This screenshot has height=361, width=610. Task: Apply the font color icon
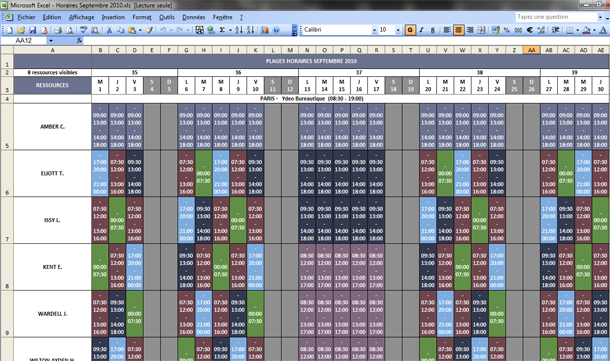[x=603, y=30]
